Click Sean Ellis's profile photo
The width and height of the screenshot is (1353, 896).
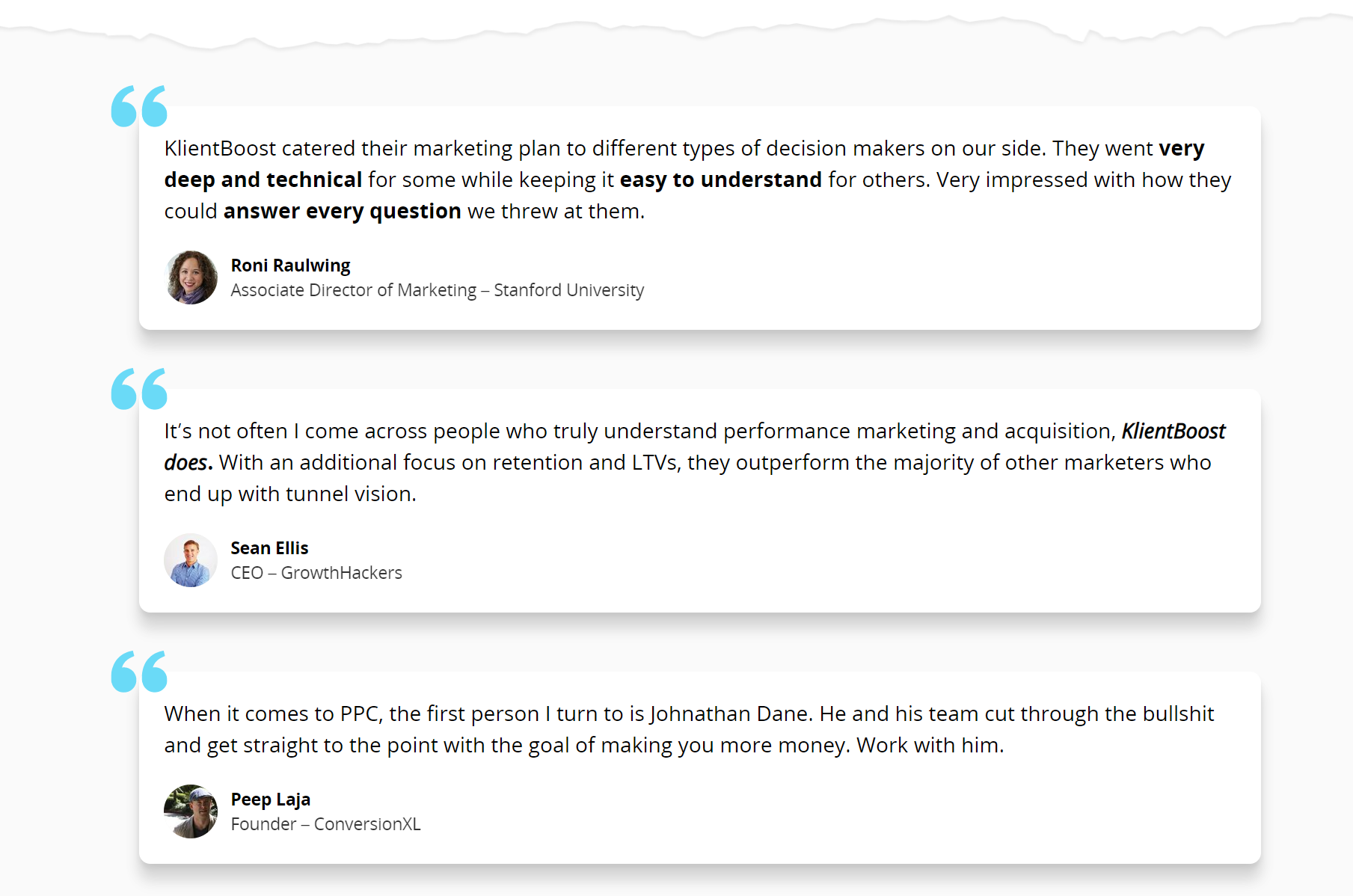point(191,560)
